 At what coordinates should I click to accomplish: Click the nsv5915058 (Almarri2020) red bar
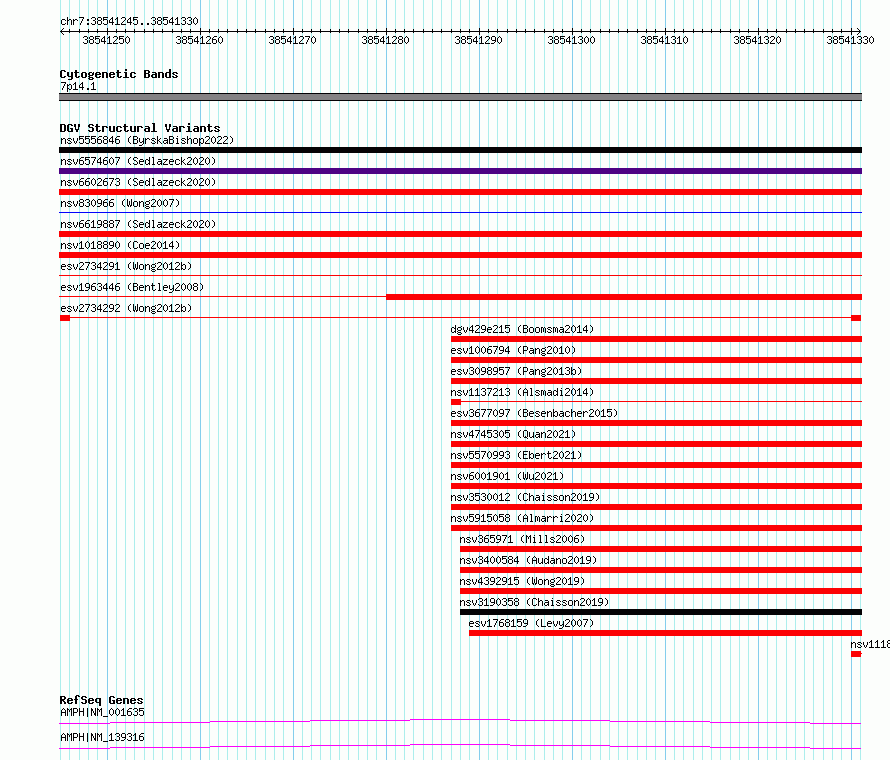click(x=656, y=528)
